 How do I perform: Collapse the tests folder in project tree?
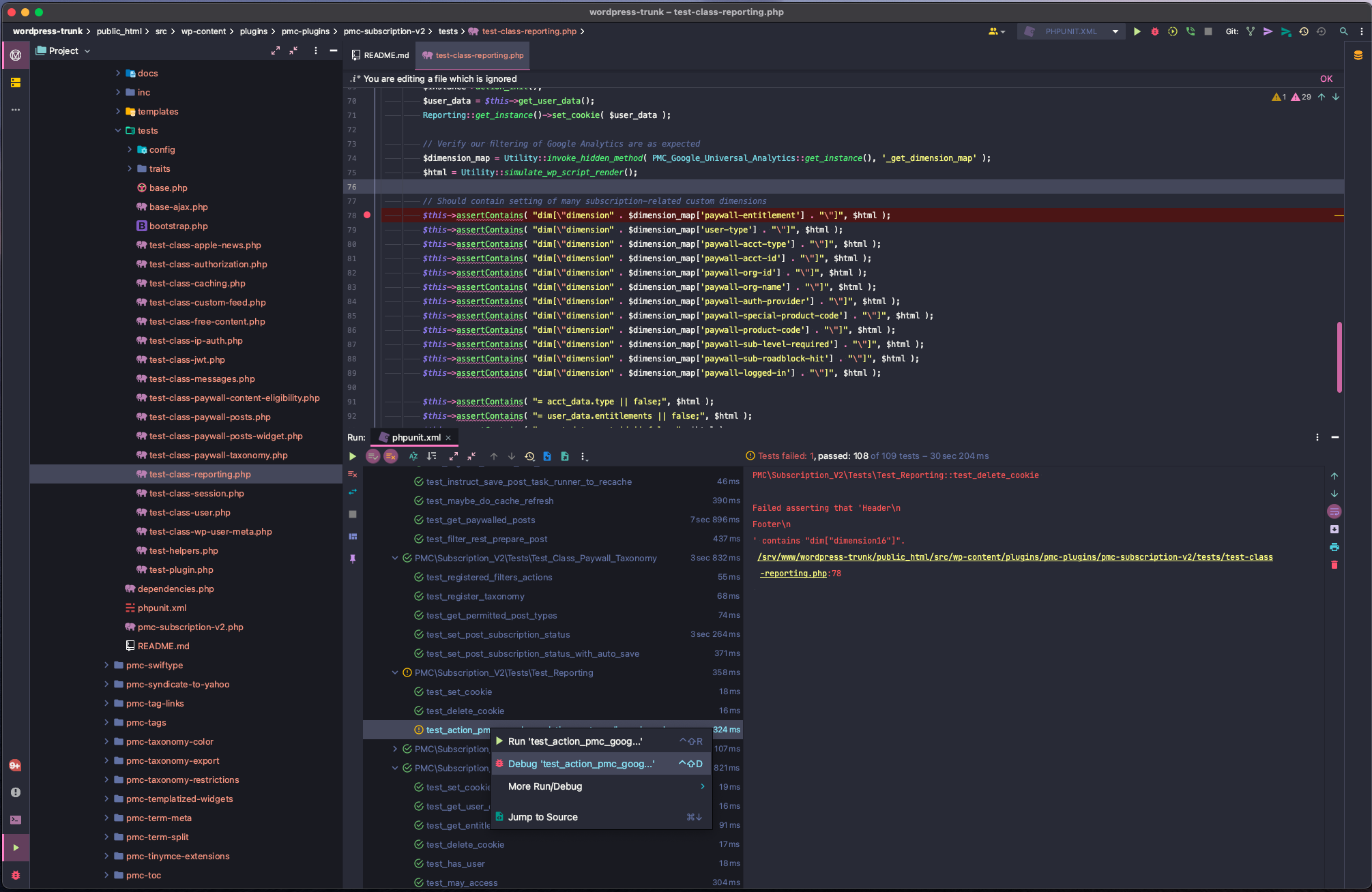click(118, 130)
